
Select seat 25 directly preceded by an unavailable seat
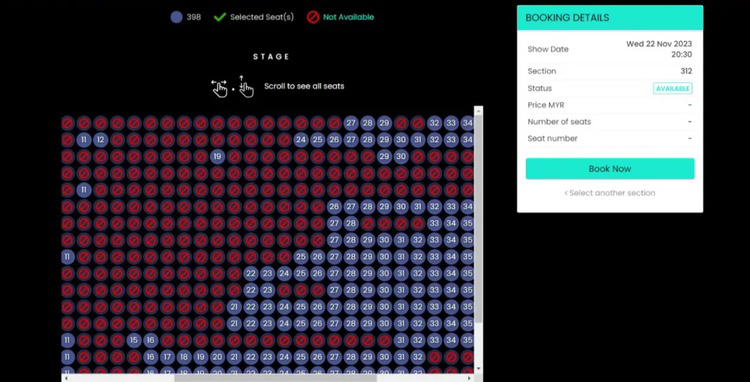click(x=301, y=257)
